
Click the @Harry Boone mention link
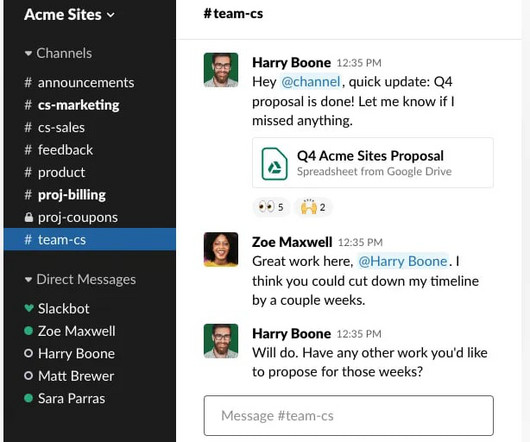pos(403,261)
